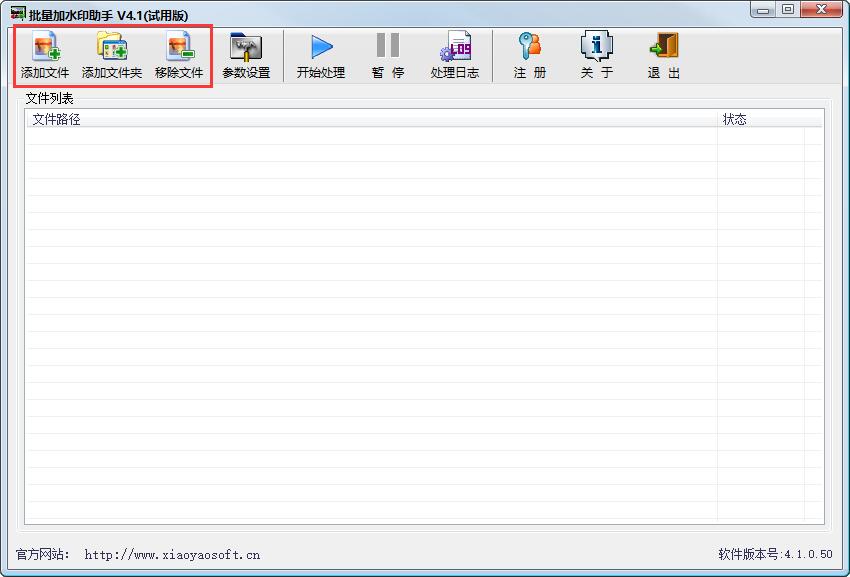Click the 状态 column header
The image size is (850, 577).
coord(760,119)
